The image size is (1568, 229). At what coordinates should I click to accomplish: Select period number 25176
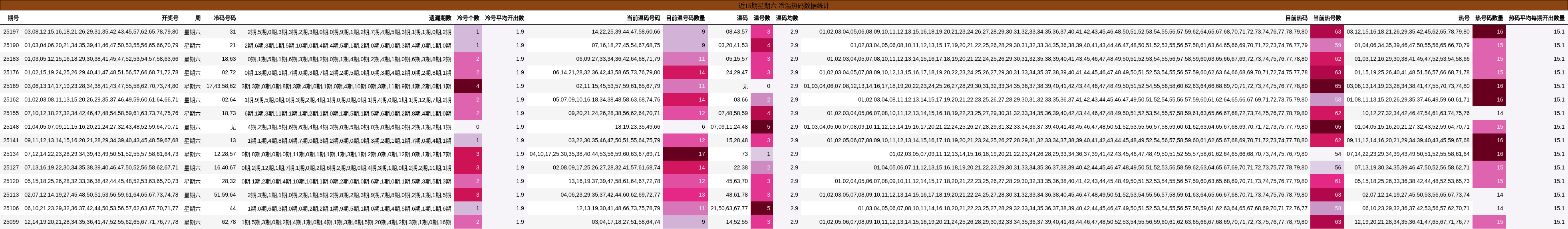11,72
